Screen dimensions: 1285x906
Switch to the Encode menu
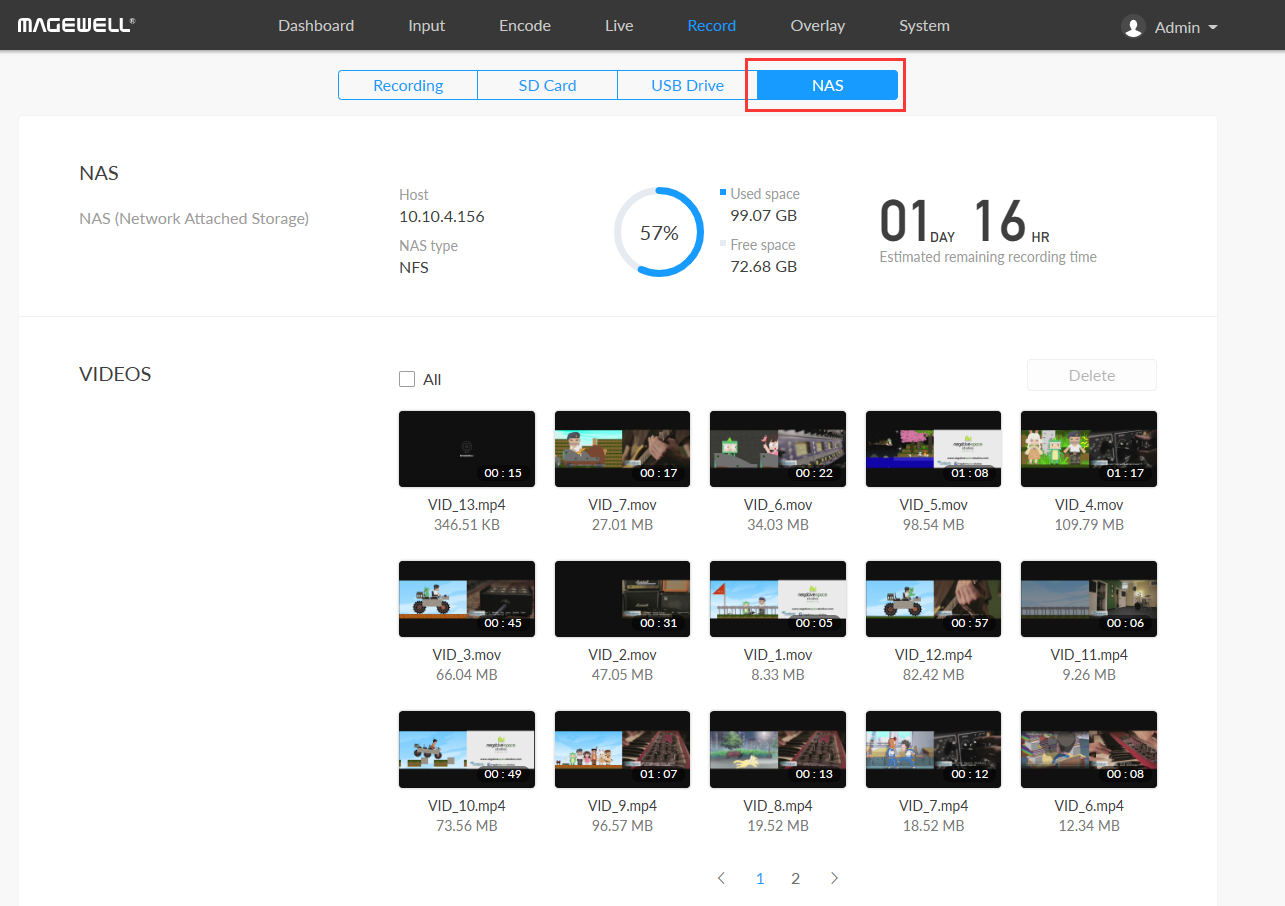tap(525, 26)
